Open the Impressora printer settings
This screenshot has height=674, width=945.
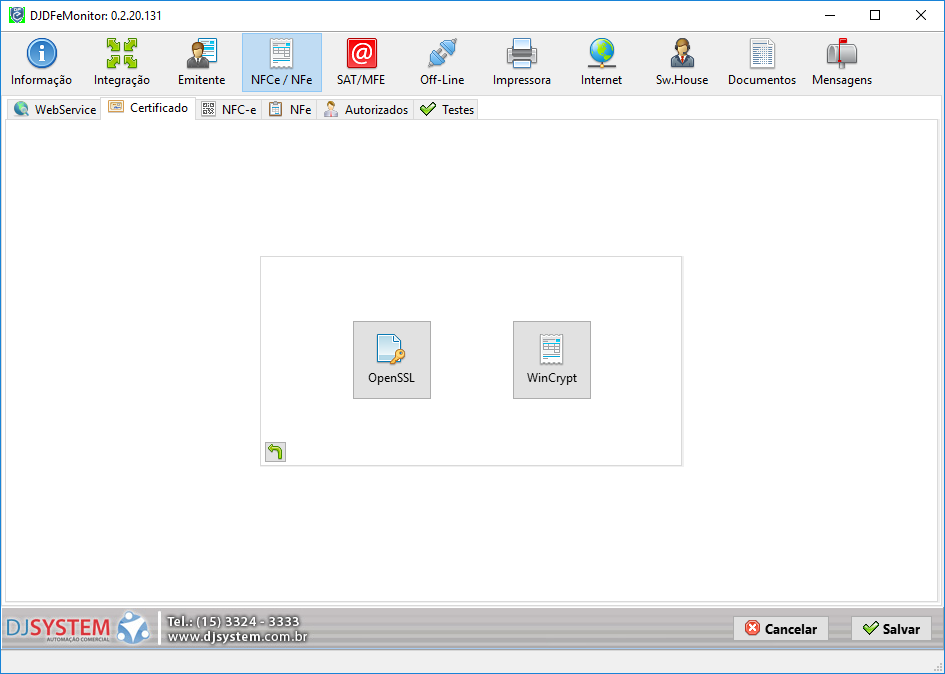click(x=521, y=62)
